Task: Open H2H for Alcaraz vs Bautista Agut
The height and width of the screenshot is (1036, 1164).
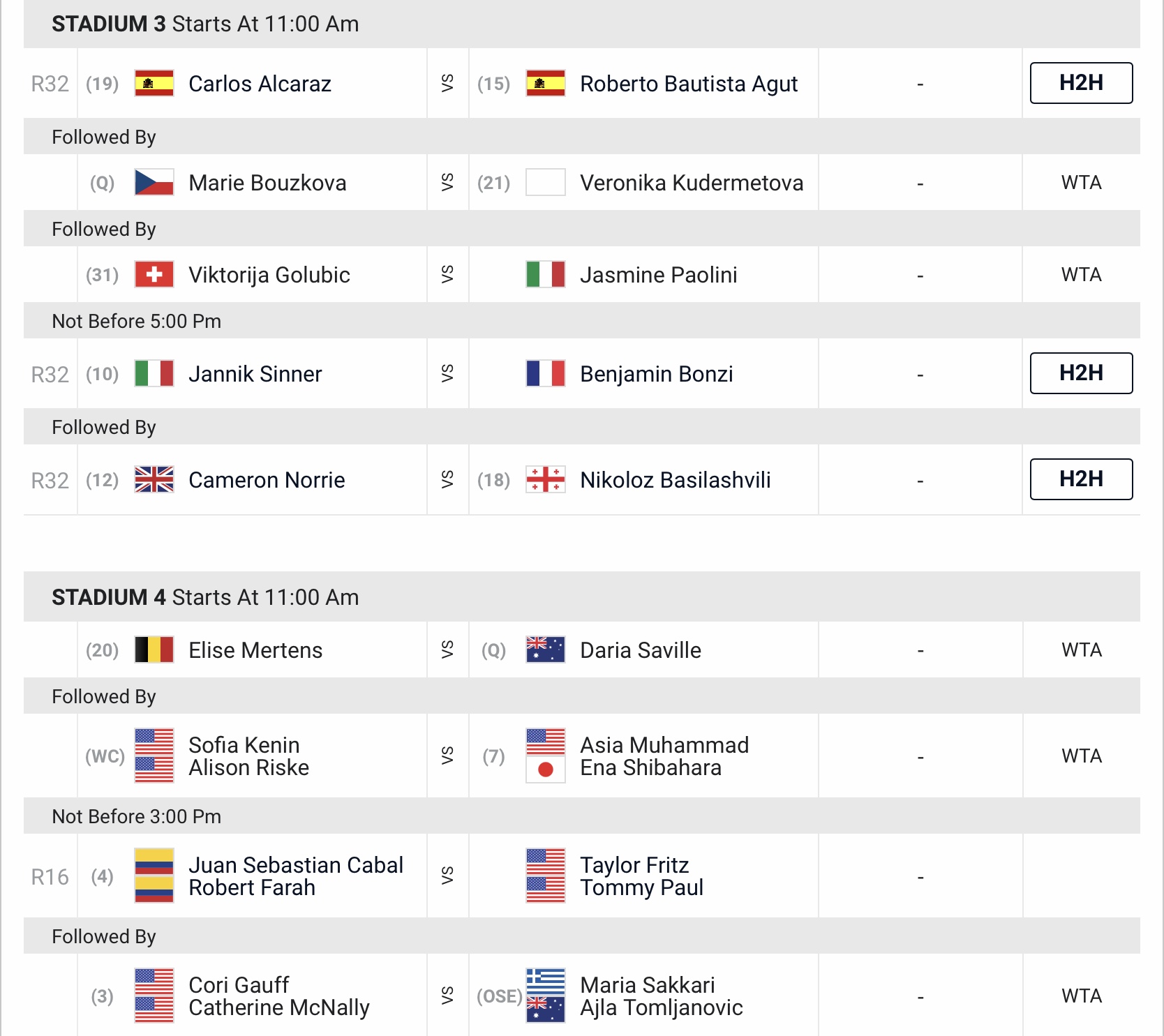Action: point(1081,83)
